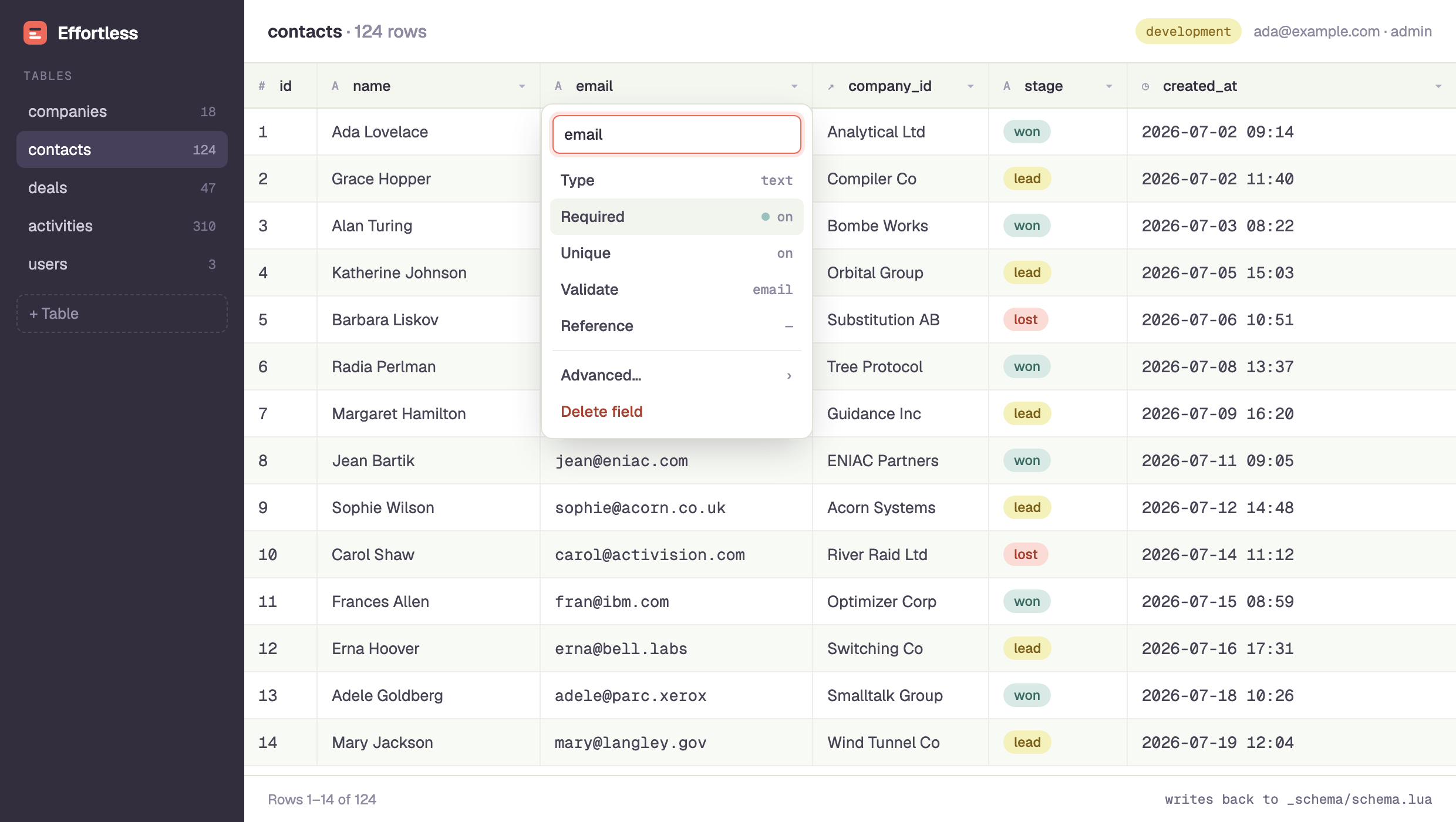This screenshot has width=1456, height=822.
Task: Open the companies table
Action: point(122,112)
